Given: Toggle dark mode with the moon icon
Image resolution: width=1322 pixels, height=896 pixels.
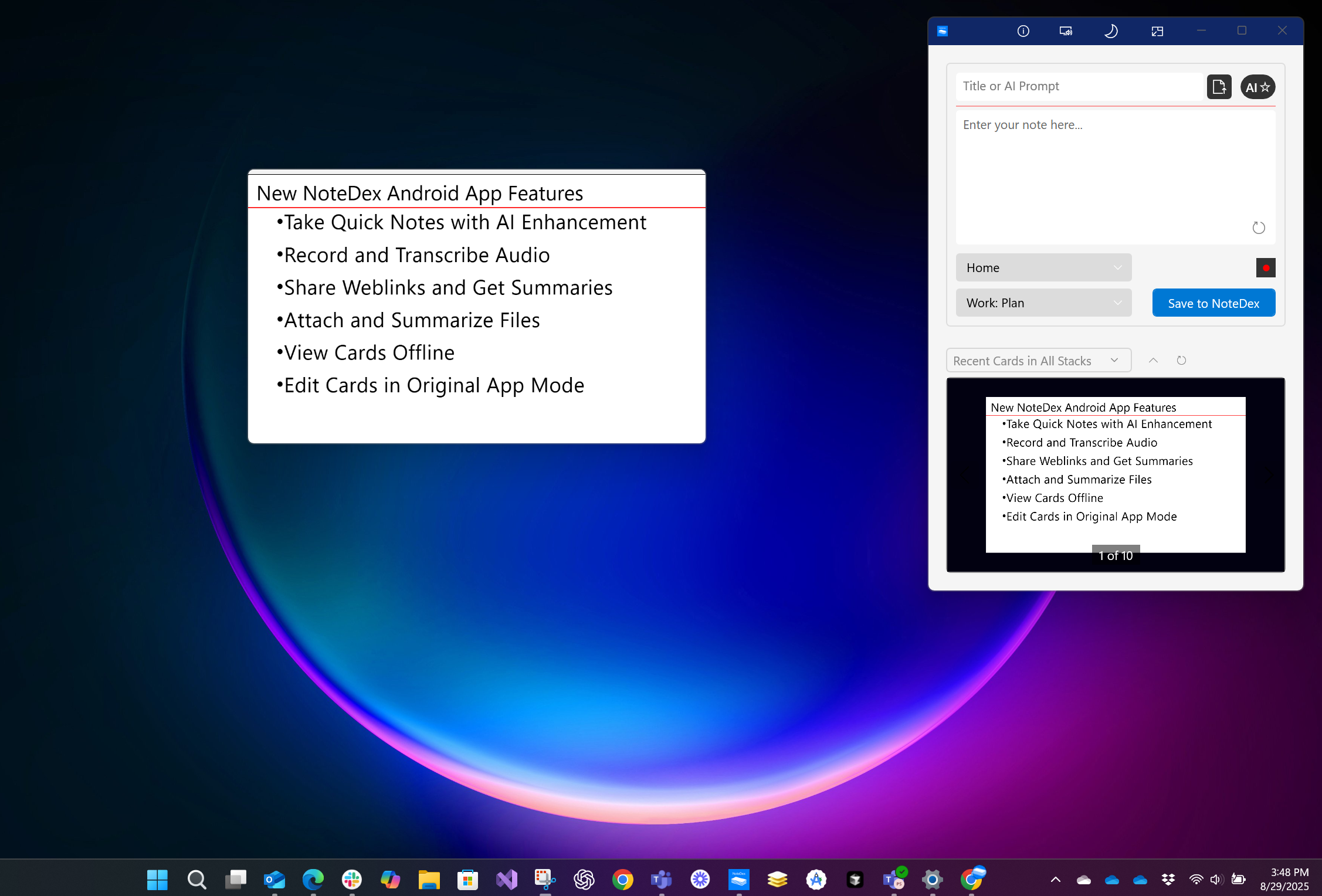Looking at the screenshot, I should pos(1111,31).
